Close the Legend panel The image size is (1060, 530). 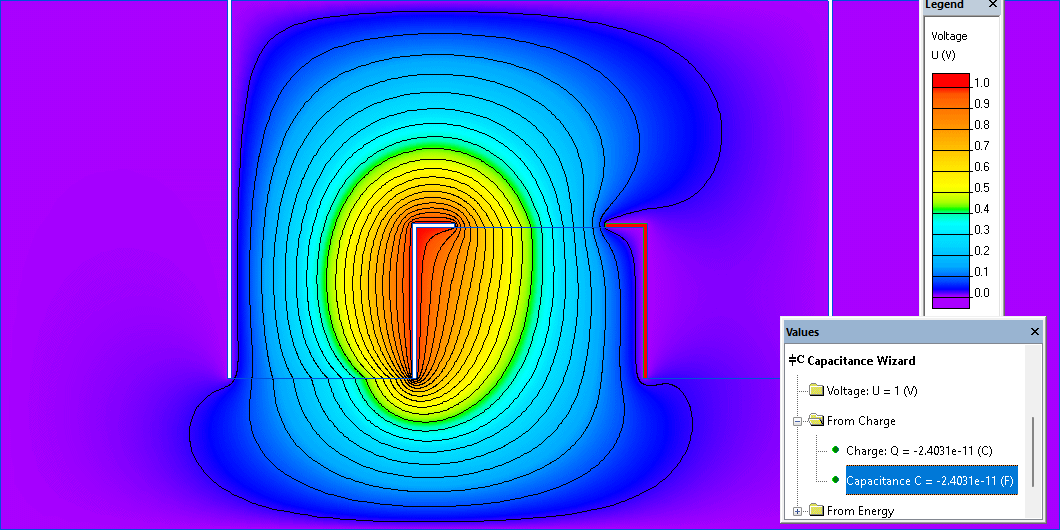point(992,5)
